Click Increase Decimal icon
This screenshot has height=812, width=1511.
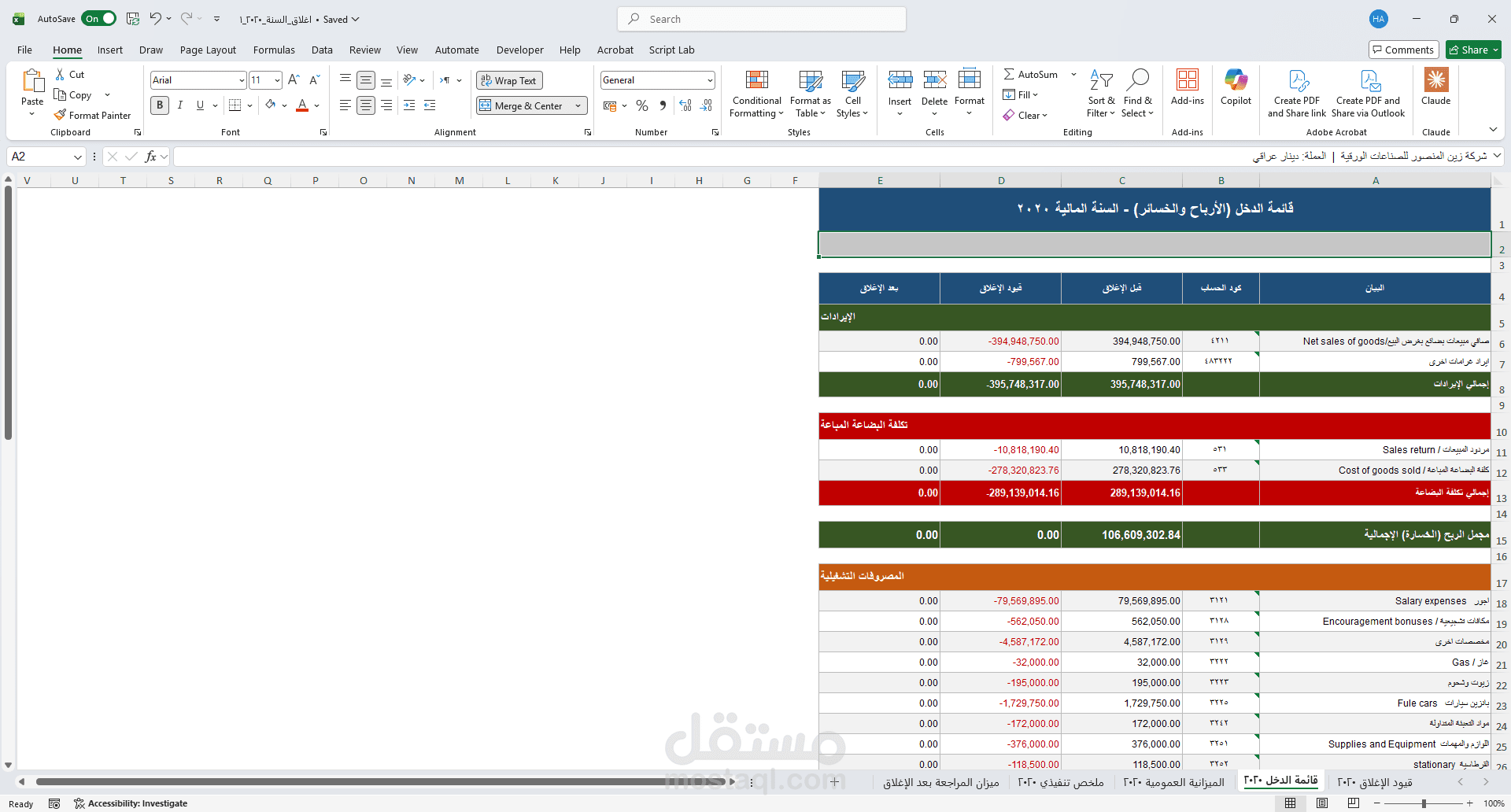tap(685, 105)
